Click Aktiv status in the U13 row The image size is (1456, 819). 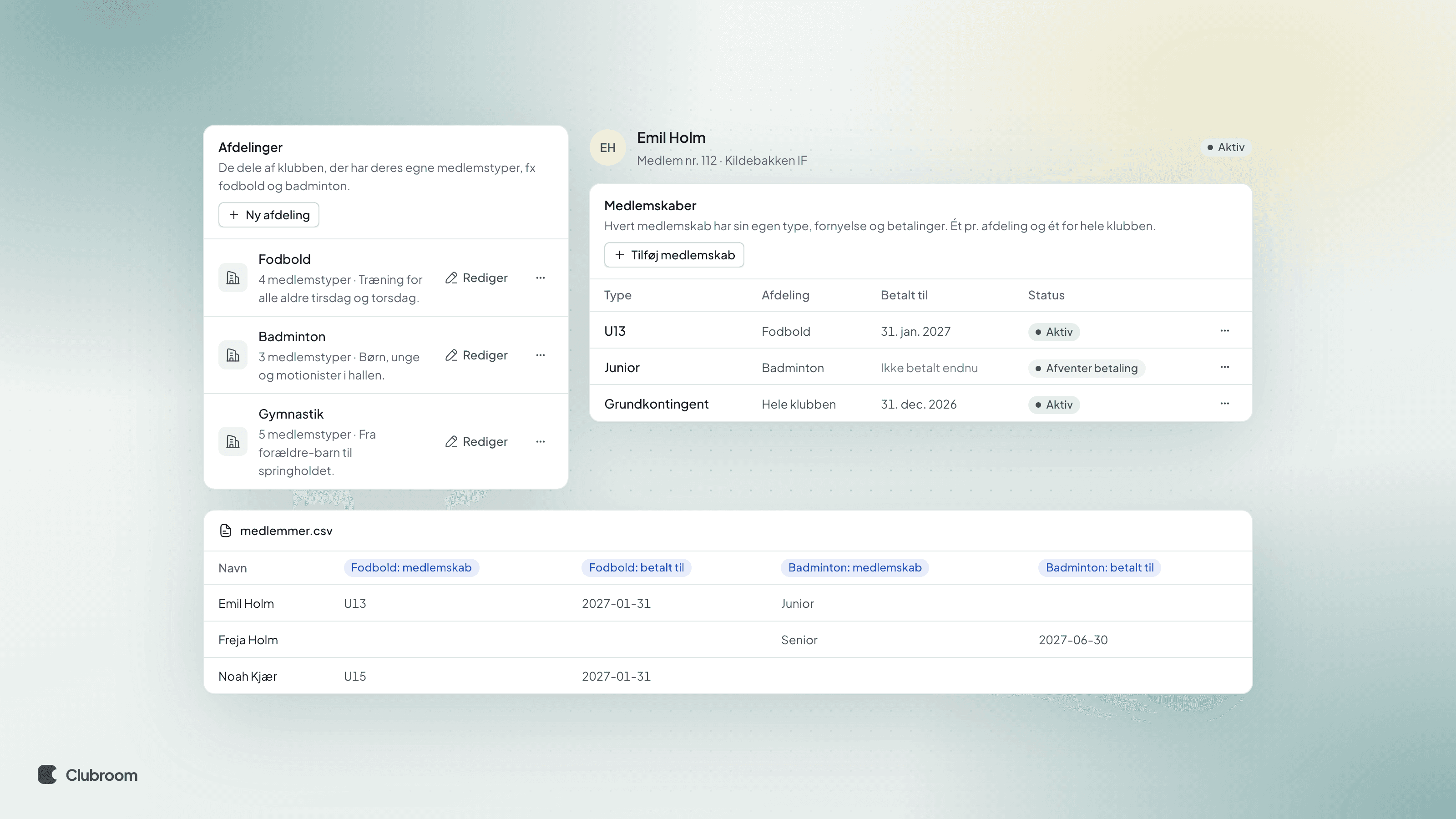pos(1054,332)
